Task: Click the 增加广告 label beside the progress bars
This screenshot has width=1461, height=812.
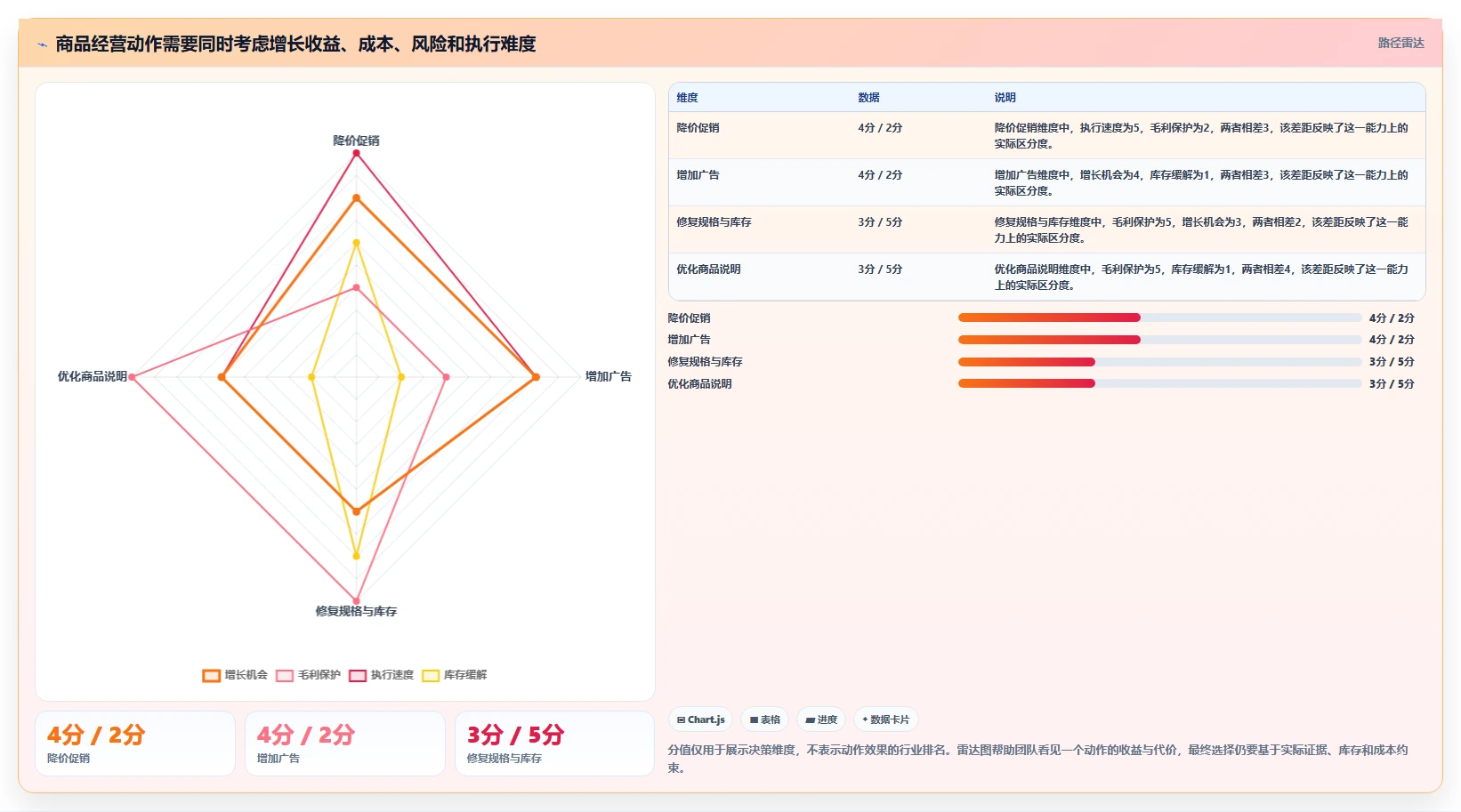Action: (690, 340)
